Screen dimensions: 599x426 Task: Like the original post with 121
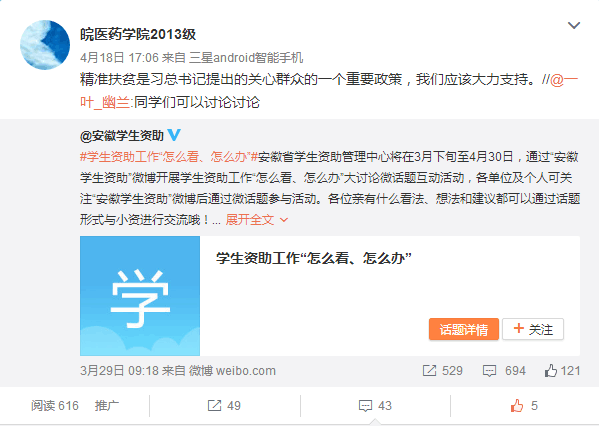tap(562, 371)
